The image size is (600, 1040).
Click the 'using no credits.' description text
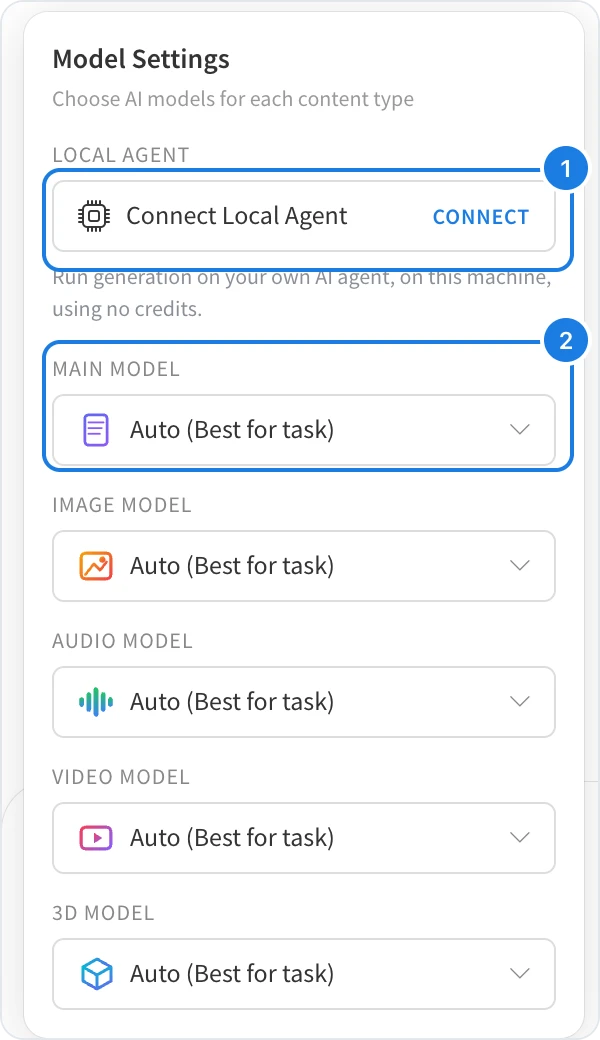[x=127, y=309]
